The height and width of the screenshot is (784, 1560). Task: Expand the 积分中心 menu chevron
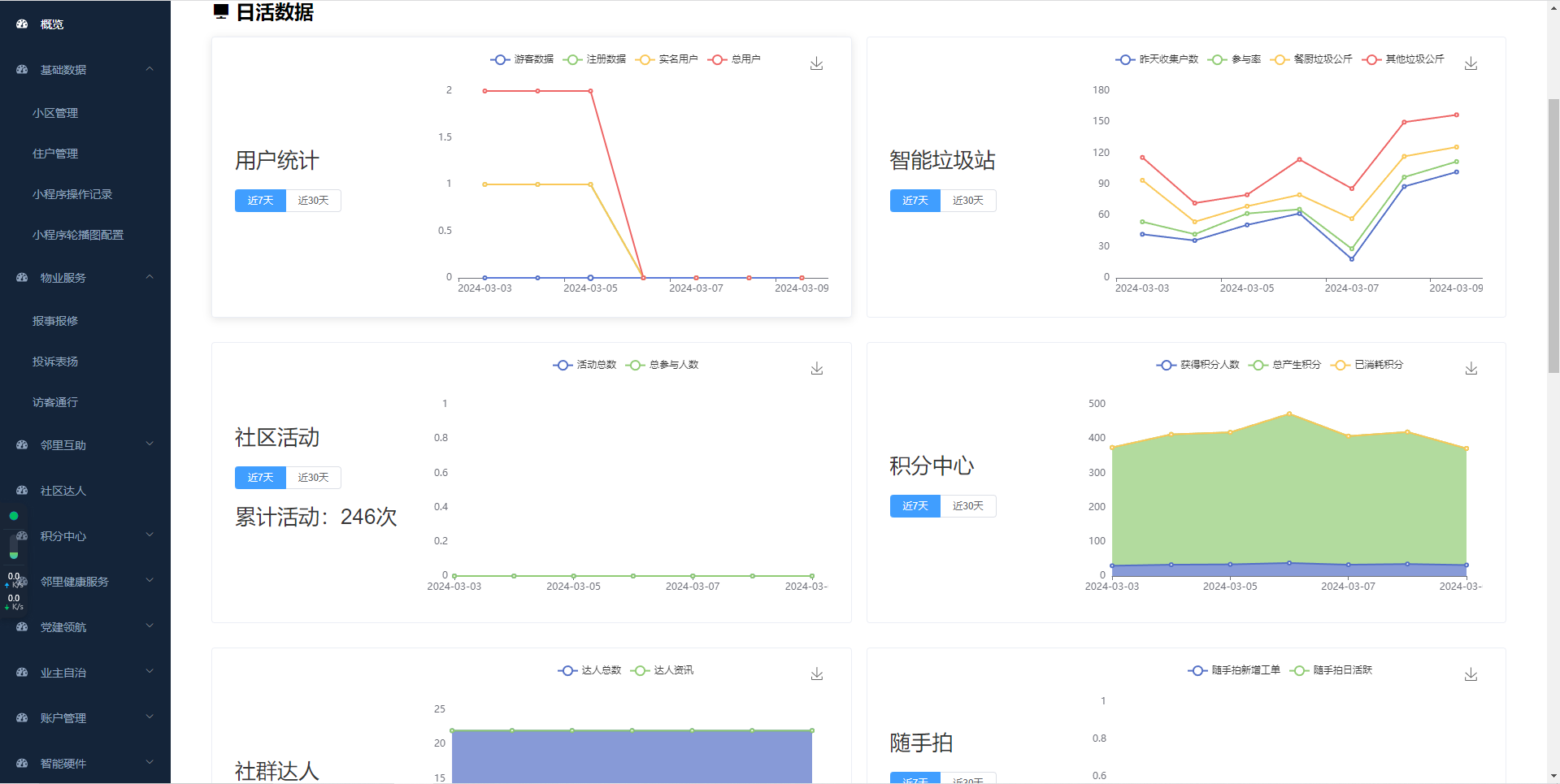(150, 535)
